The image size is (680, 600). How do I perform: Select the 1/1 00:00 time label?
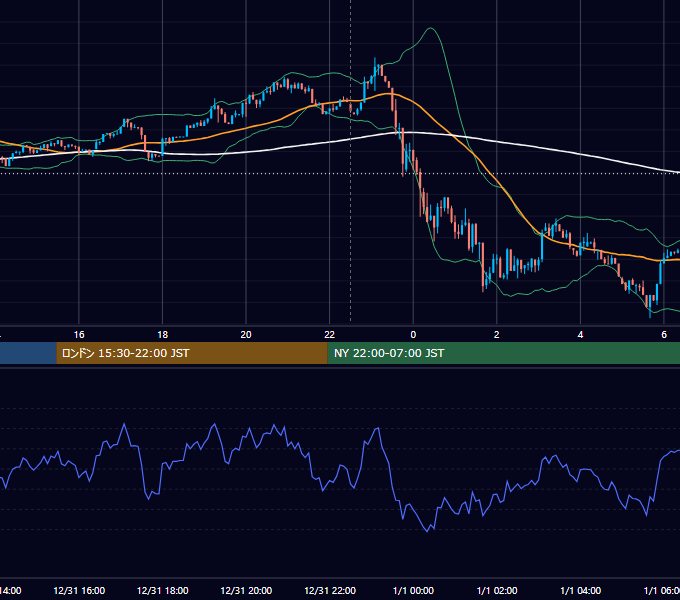(413, 590)
